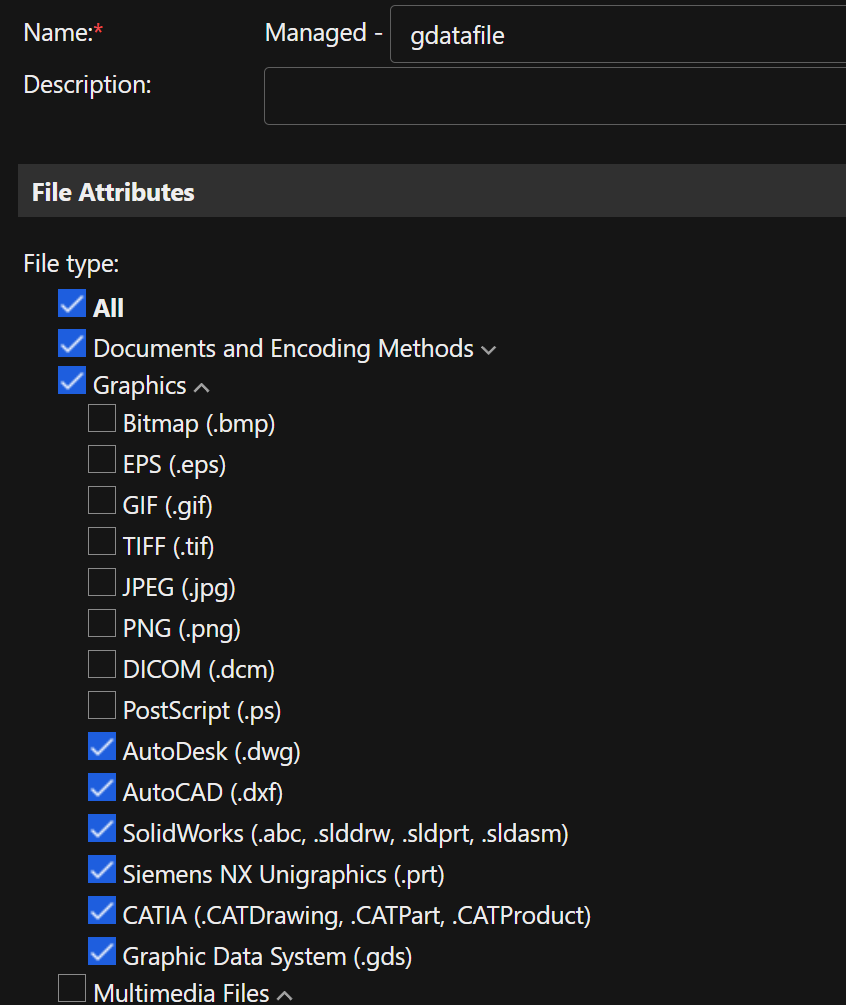Tick the GIF (.gif) checkbox
The image size is (846, 1005).
click(102, 501)
